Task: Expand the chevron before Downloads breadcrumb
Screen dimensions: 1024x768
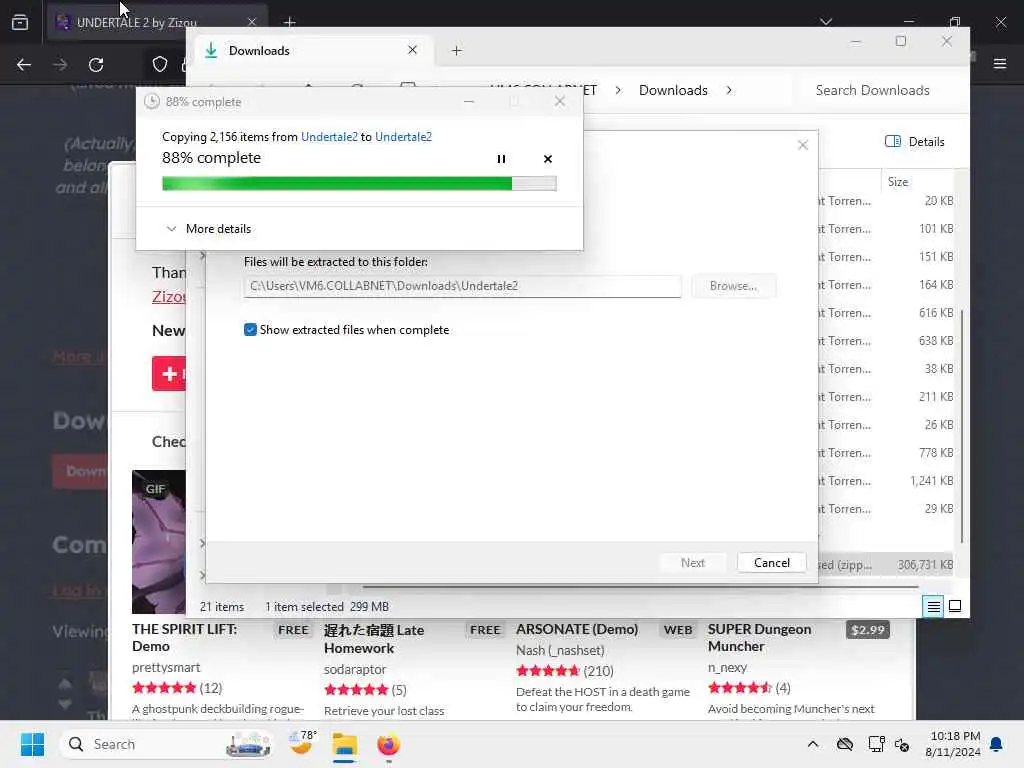Action: point(618,90)
